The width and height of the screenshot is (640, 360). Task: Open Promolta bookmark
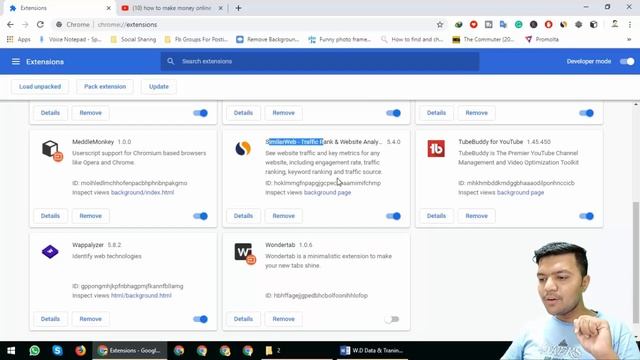[542, 39]
